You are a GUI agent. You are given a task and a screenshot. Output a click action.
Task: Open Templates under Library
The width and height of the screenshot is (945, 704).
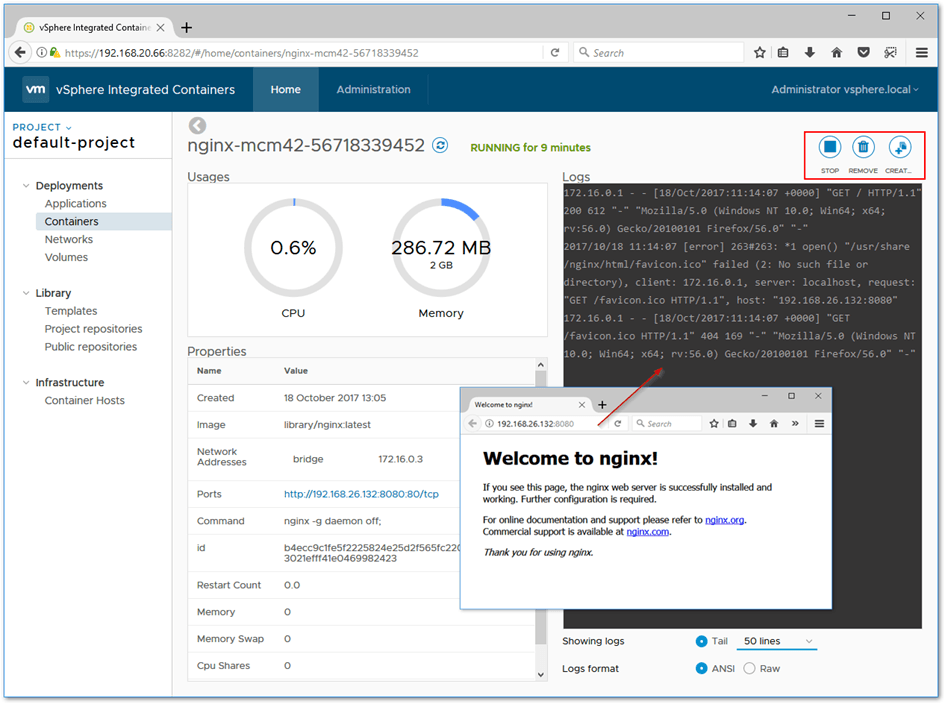click(x=71, y=311)
